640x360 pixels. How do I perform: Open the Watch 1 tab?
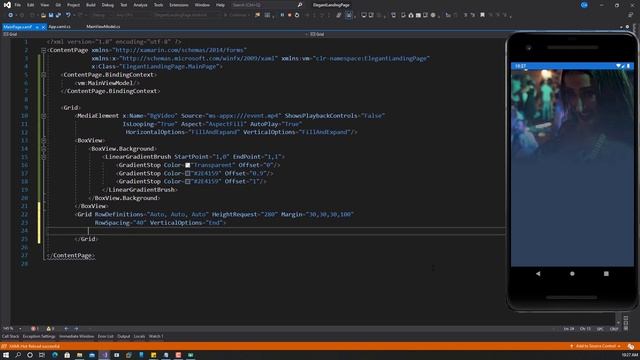coord(156,336)
